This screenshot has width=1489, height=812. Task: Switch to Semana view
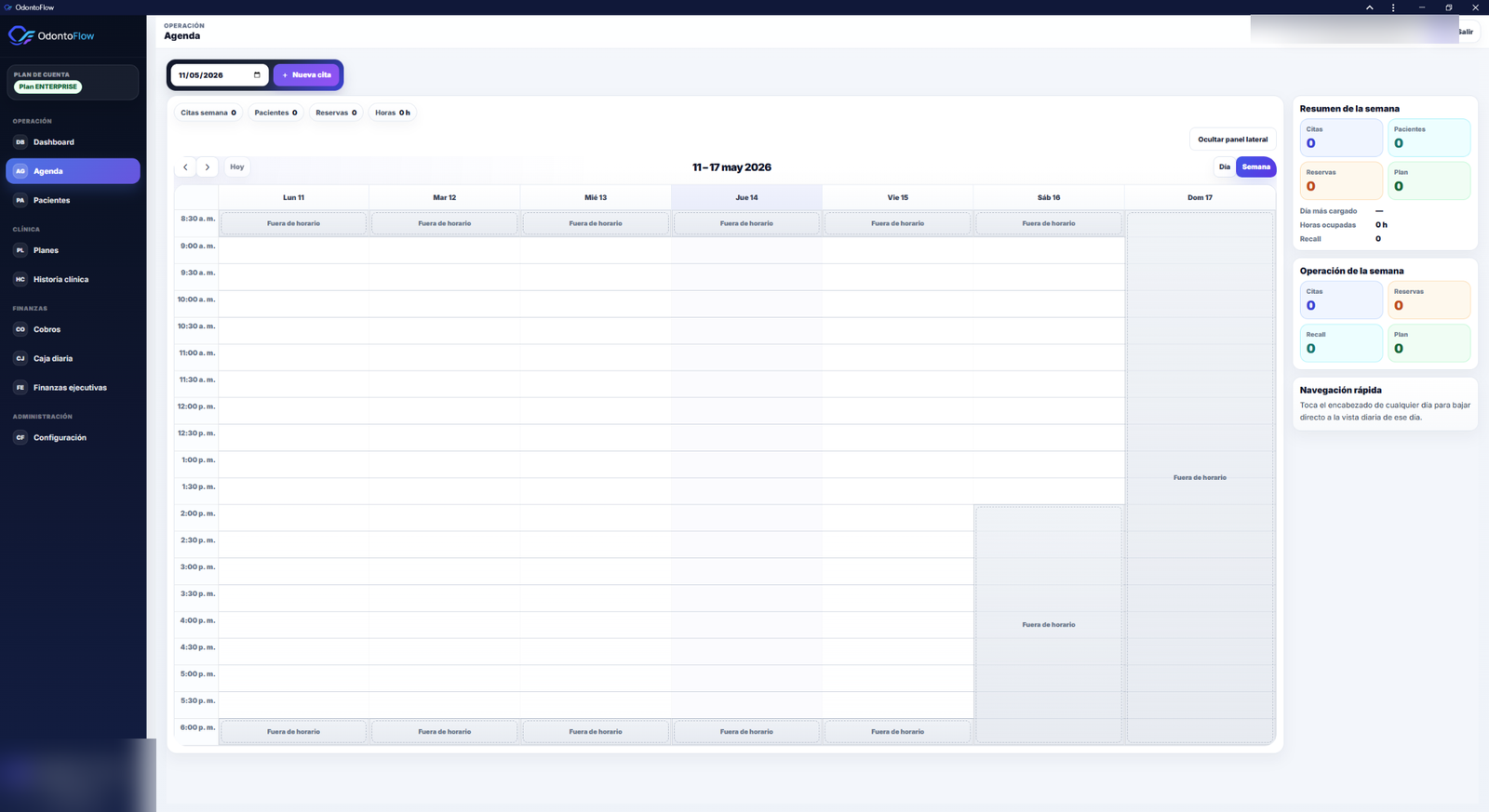pyautogui.click(x=1255, y=167)
